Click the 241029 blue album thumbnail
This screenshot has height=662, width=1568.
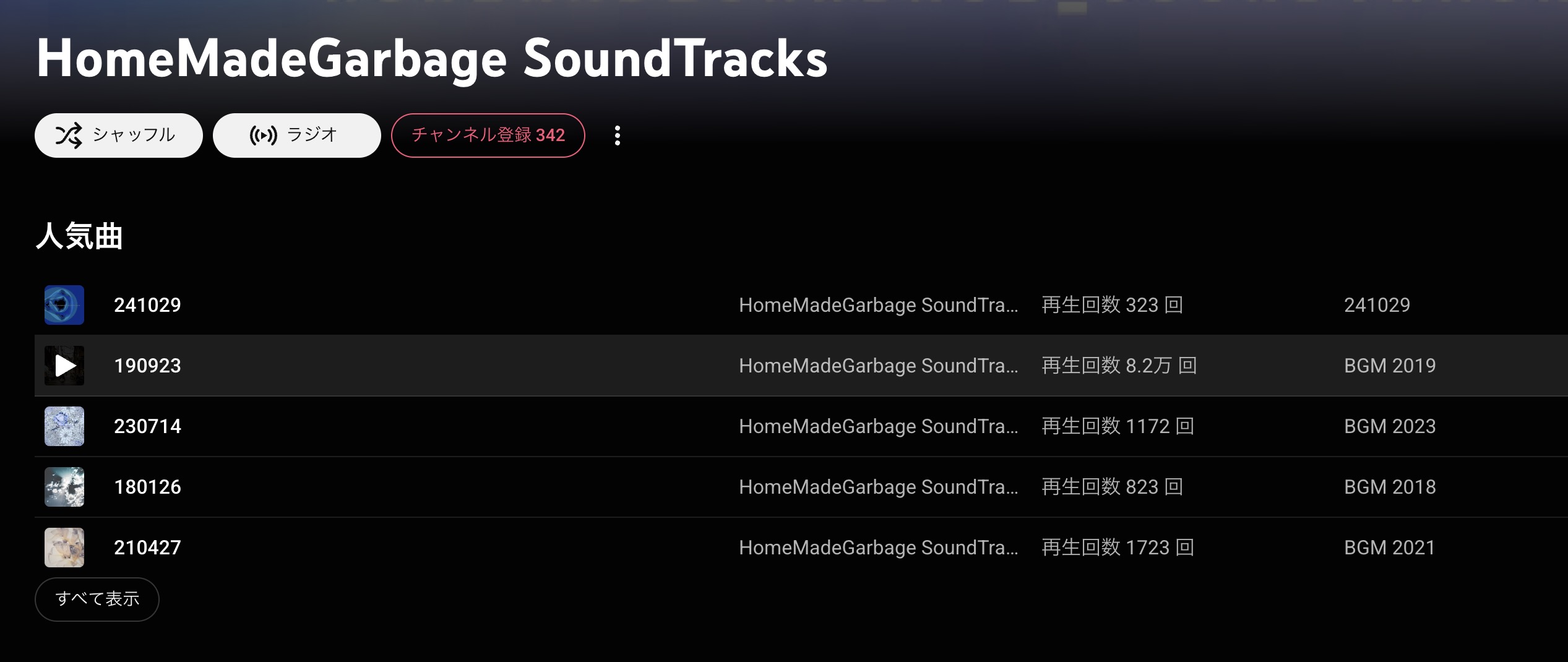64,305
